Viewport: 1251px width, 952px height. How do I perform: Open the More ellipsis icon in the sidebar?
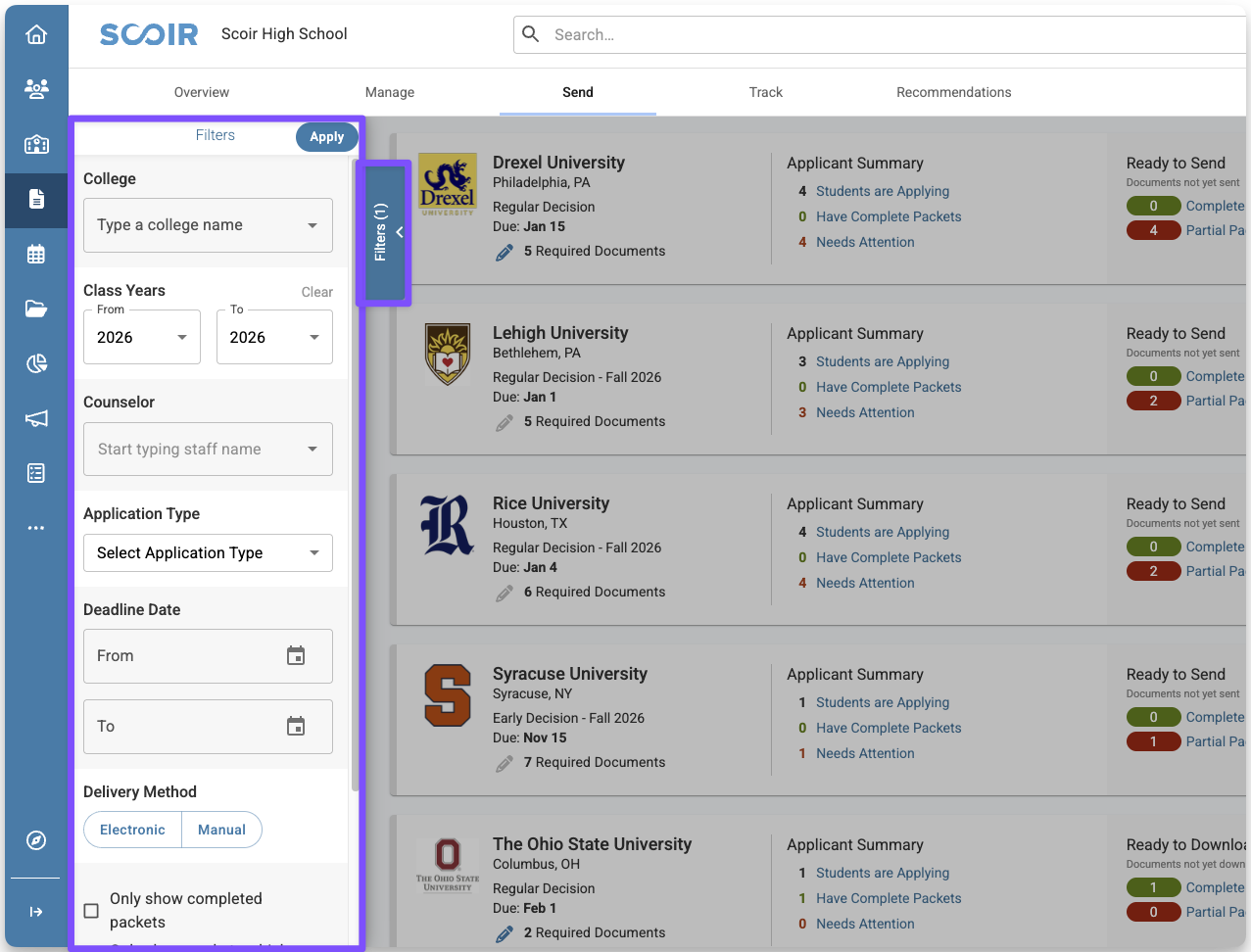[x=36, y=528]
